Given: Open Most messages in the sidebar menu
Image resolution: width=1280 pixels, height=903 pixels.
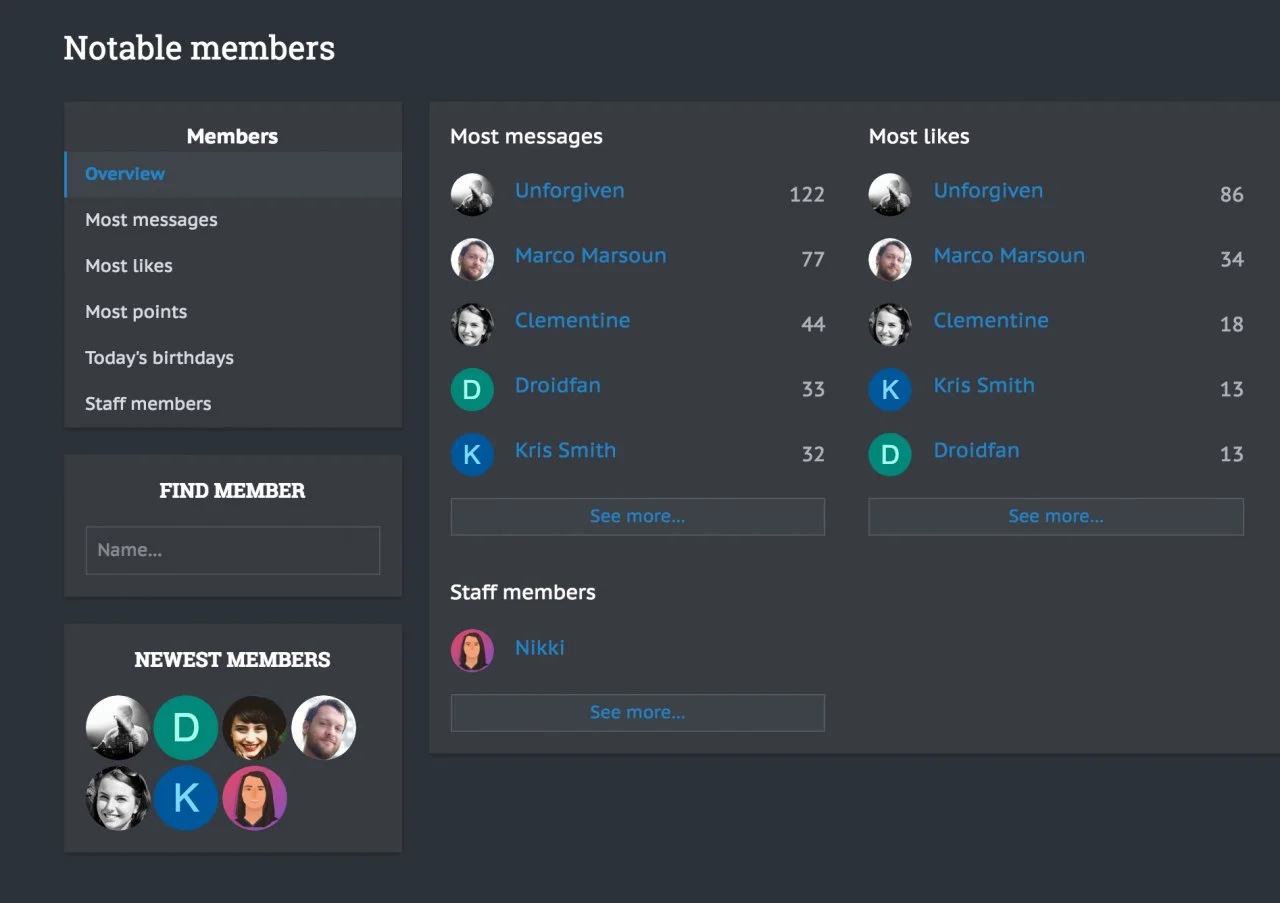Looking at the screenshot, I should (x=151, y=220).
